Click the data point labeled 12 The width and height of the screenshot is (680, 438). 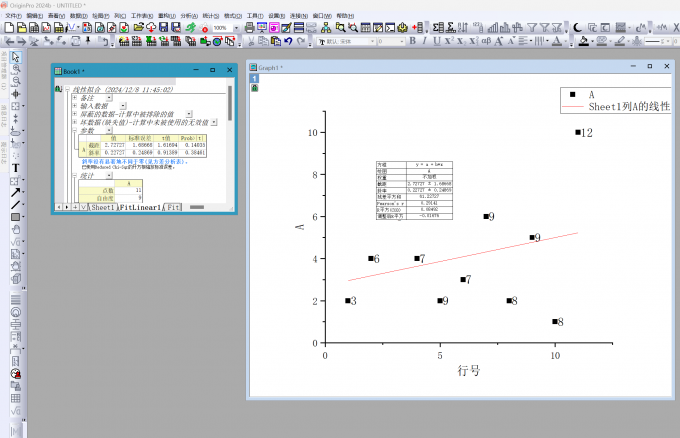[578, 132]
